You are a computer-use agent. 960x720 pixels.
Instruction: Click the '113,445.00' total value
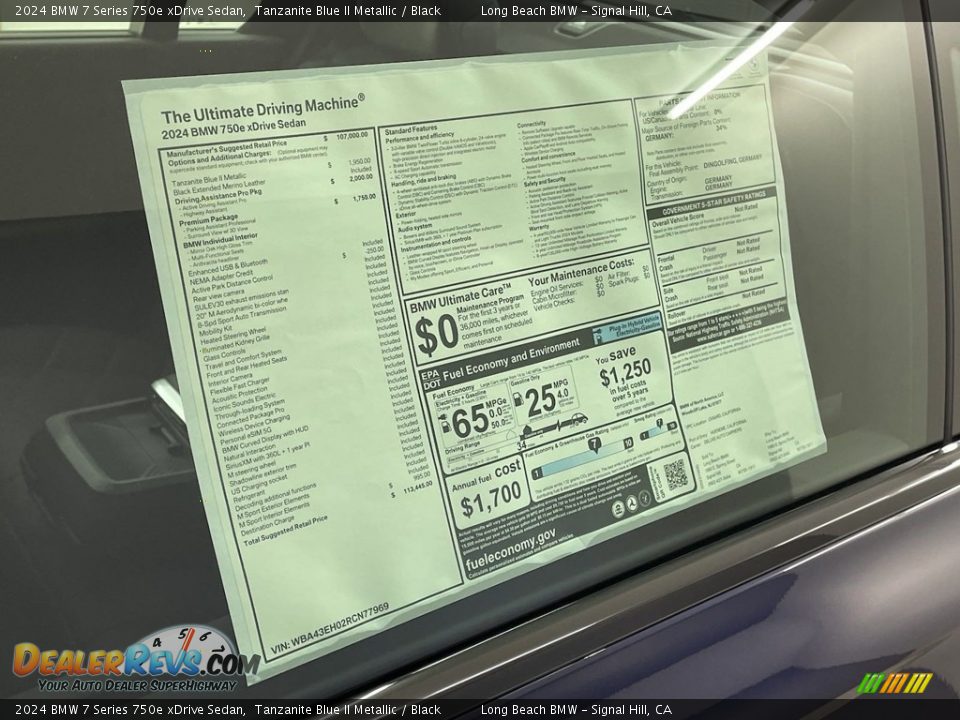417,487
